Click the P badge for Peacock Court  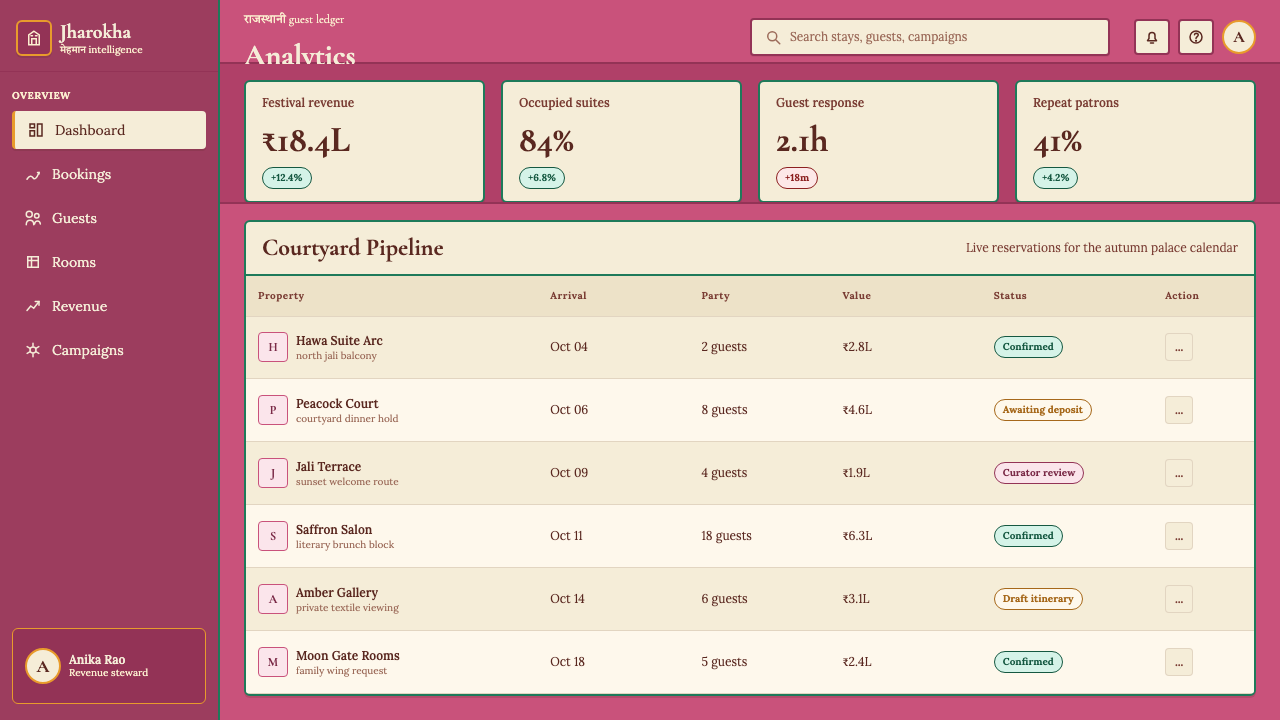pyautogui.click(x=273, y=410)
